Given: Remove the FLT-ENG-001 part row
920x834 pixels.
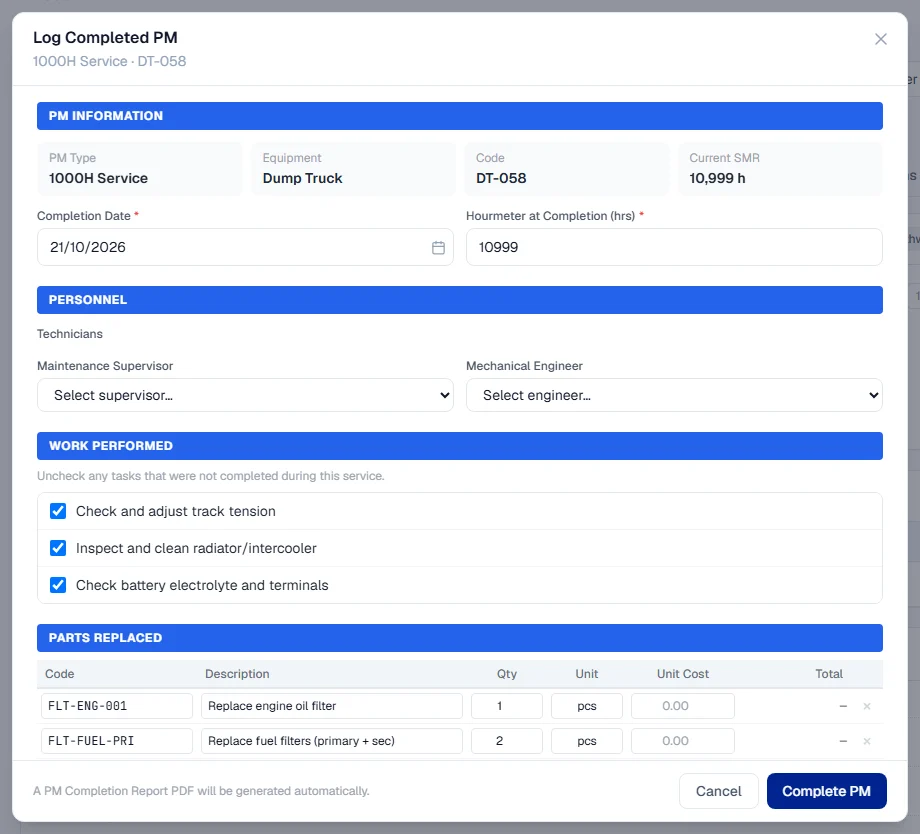Looking at the screenshot, I should 867,706.
